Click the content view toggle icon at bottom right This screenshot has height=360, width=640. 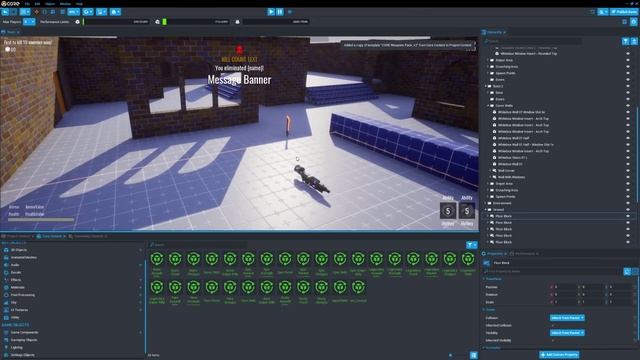click(473, 355)
